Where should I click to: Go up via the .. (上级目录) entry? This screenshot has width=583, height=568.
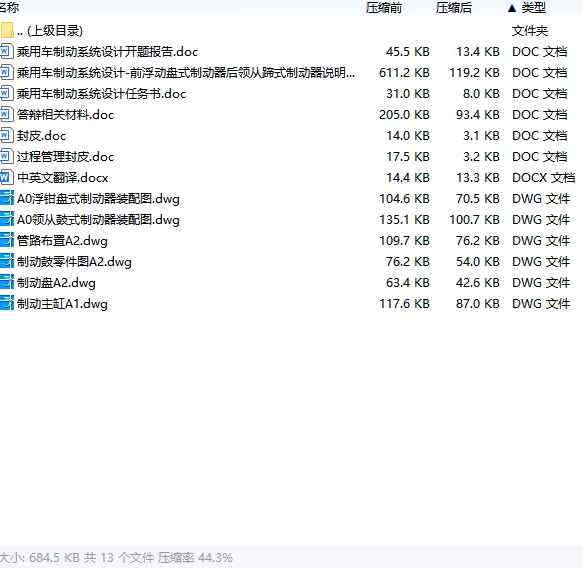point(50,30)
